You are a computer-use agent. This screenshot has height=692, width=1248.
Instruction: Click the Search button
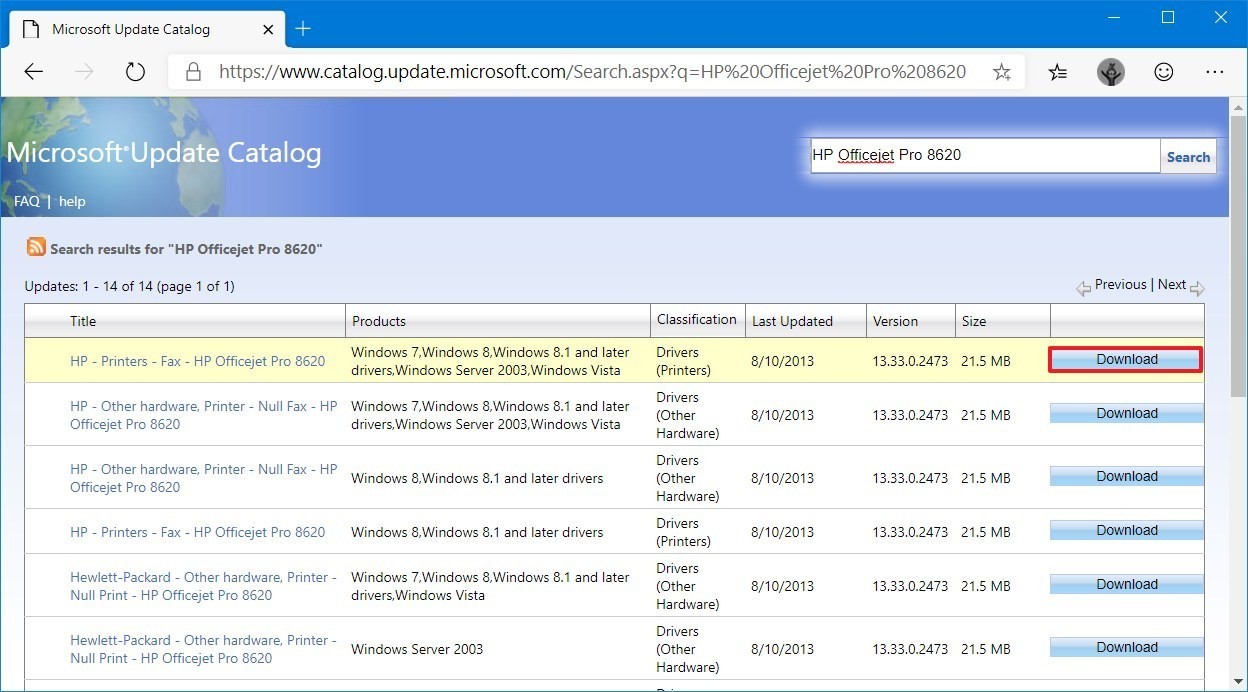[1188, 156]
